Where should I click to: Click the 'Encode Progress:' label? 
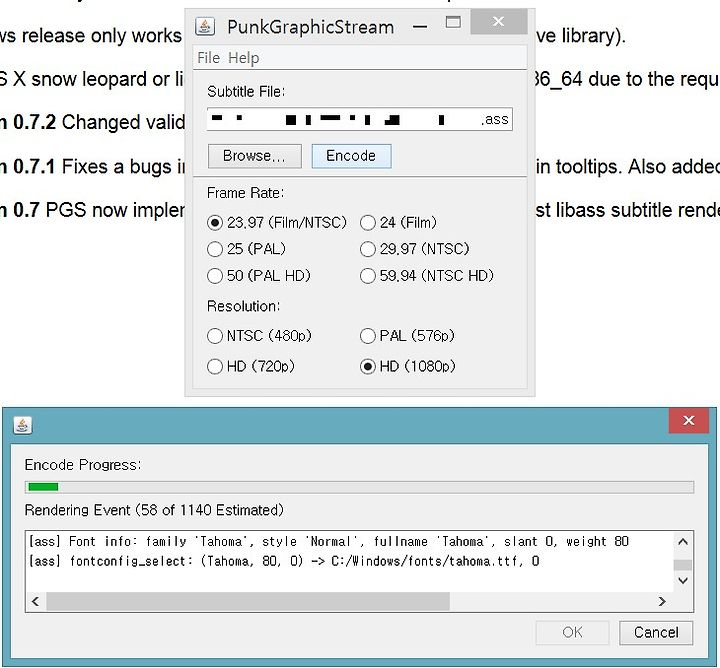pyautogui.click(x=83, y=465)
